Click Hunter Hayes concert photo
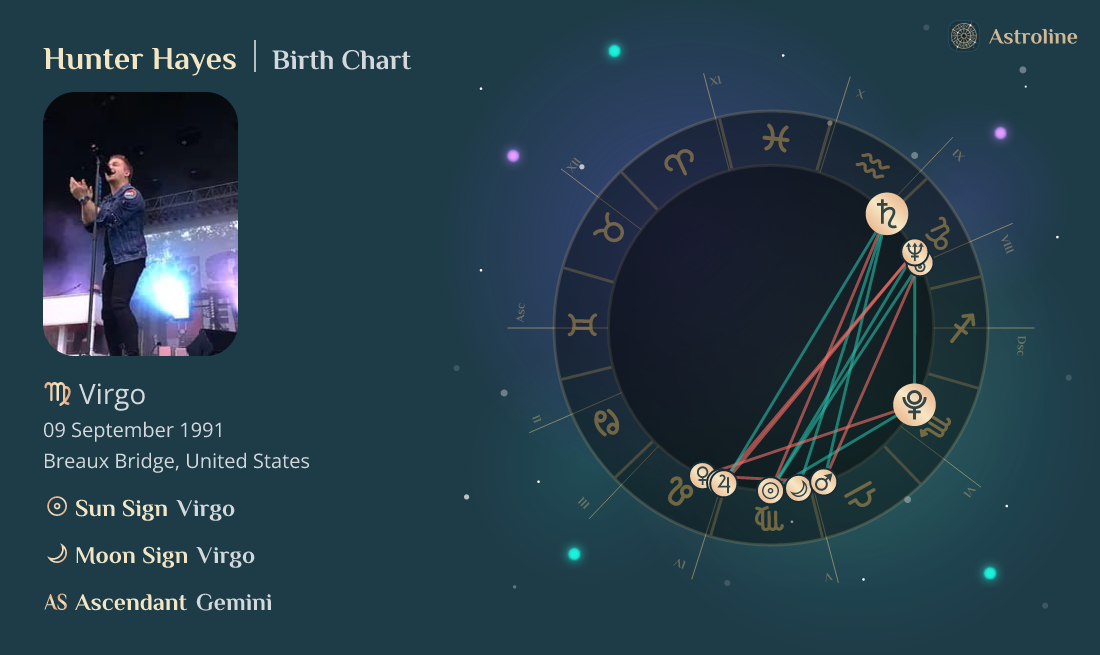This screenshot has width=1100, height=655. [140, 224]
